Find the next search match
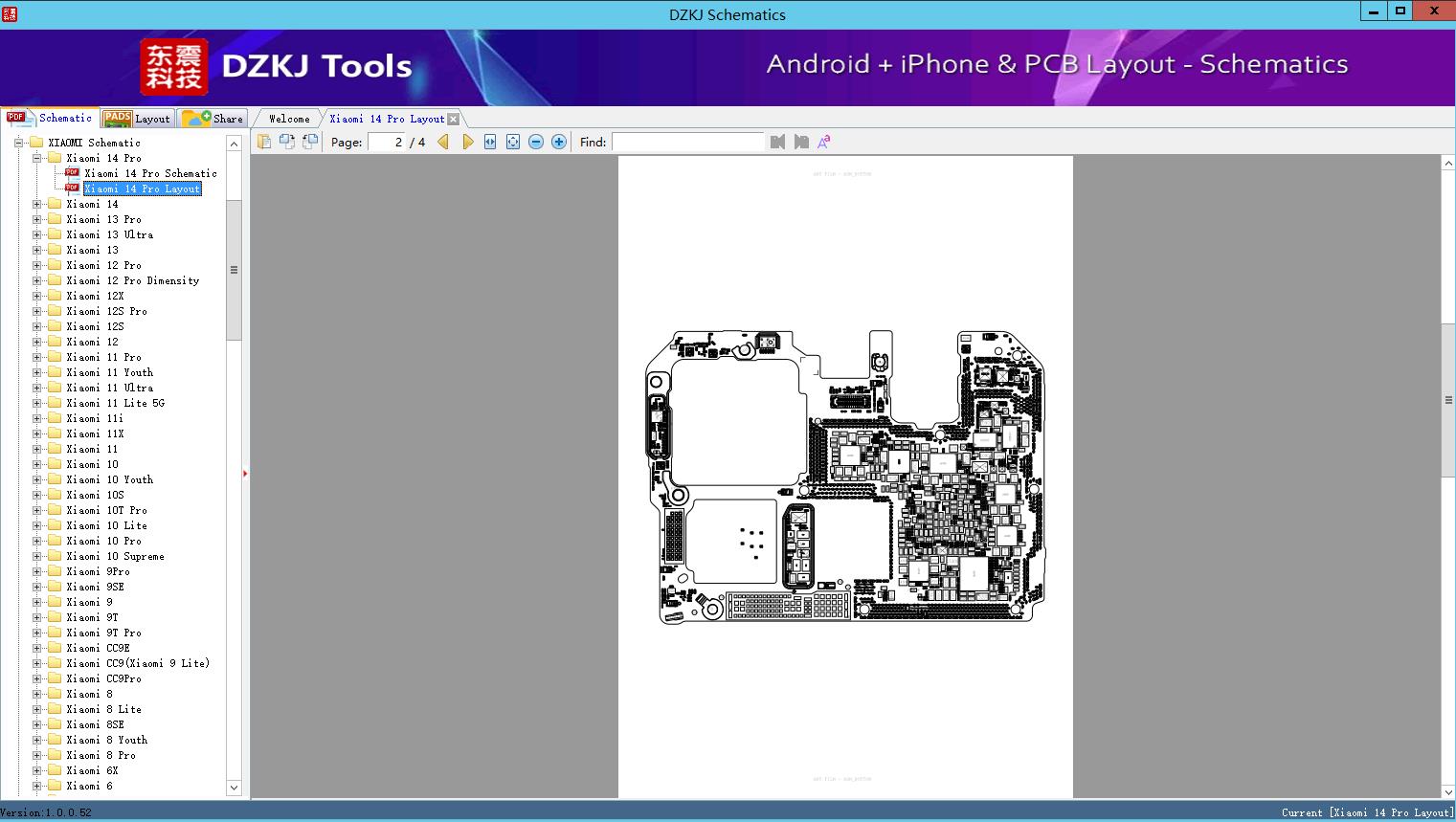This screenshot has width=1456, height=822. coord(801,142)
